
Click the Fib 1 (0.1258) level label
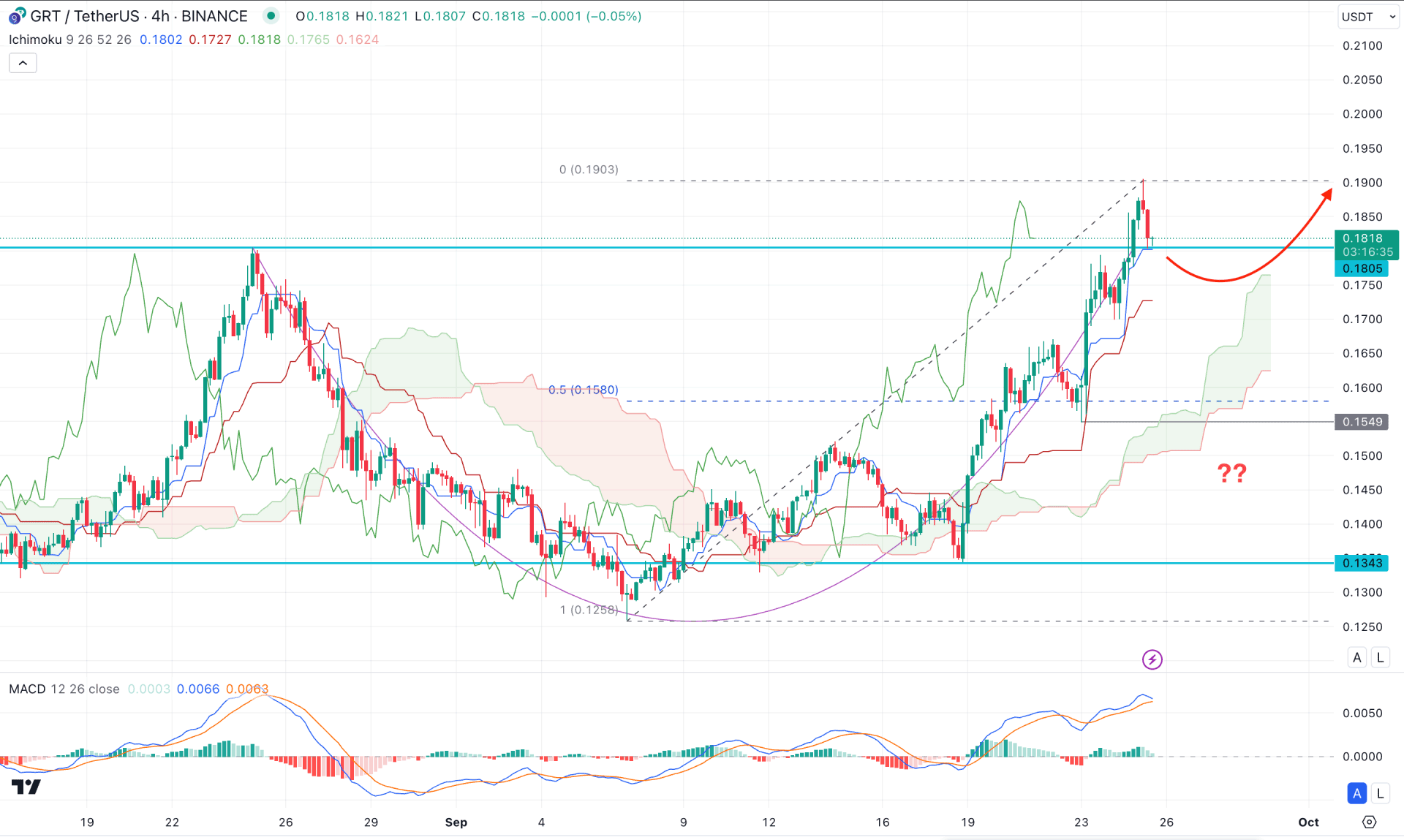click(x=589, y=610)
